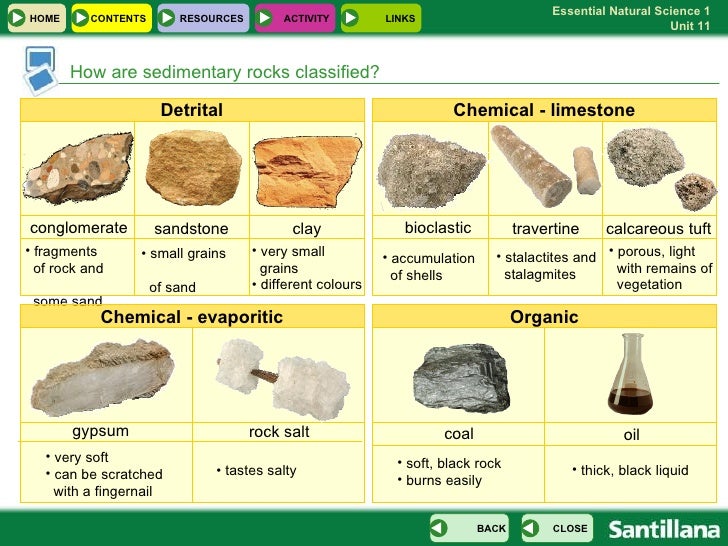Click the 'Organic' table header

[x=544, y=317]
